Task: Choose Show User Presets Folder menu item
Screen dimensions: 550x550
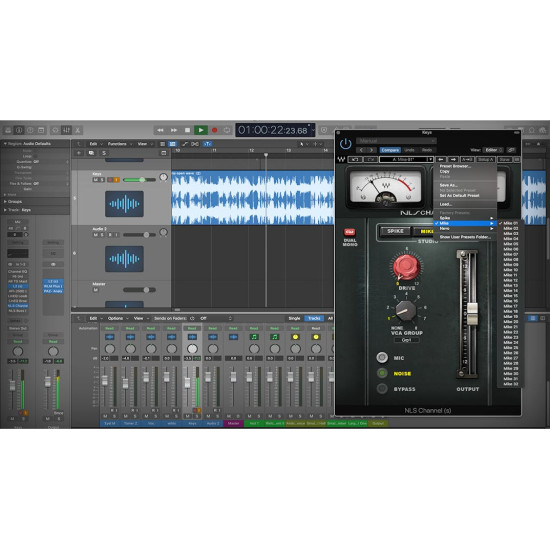Action: coord(465,237)
